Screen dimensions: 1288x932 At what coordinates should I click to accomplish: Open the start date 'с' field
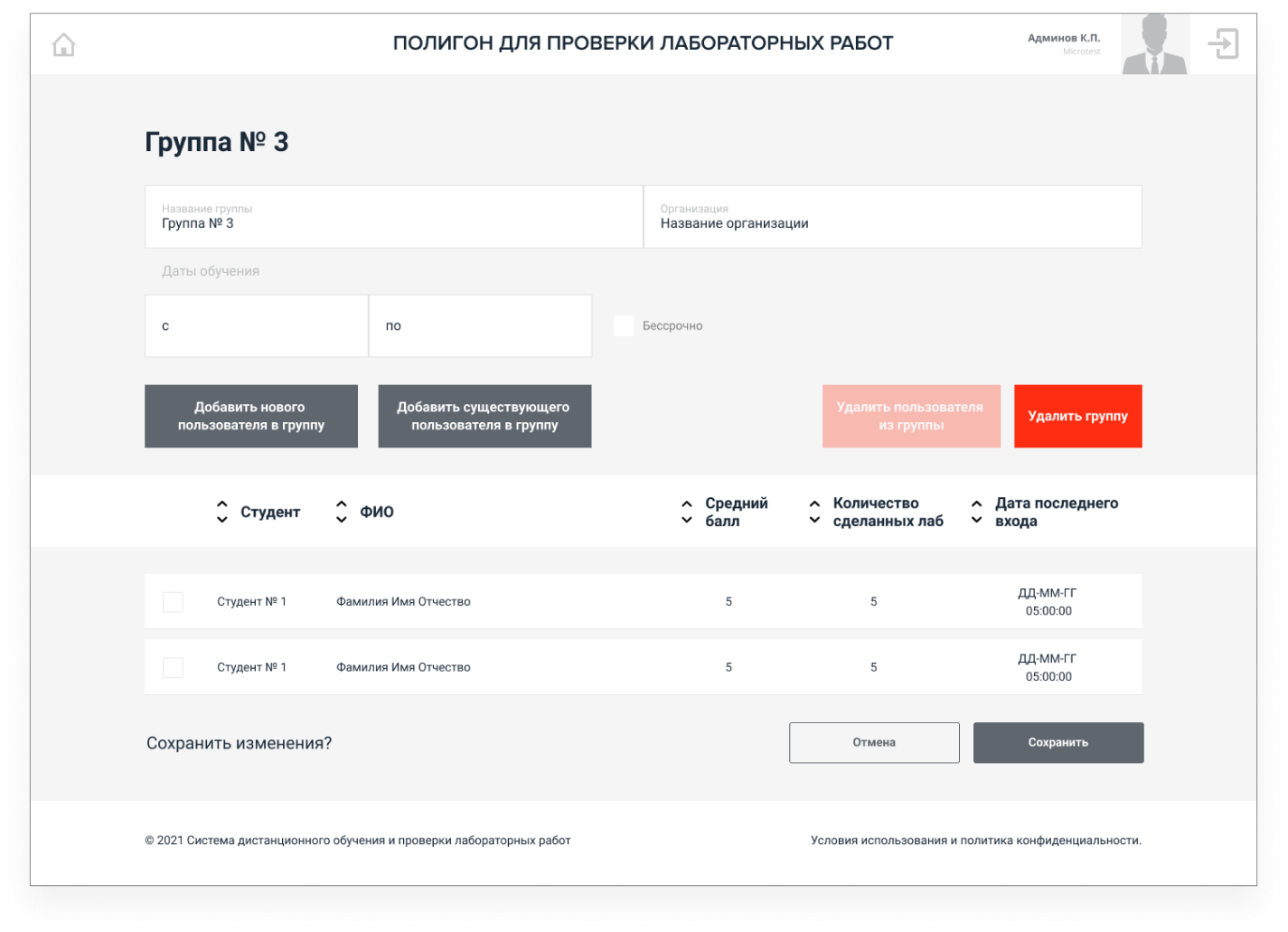(x=256, y=325)
